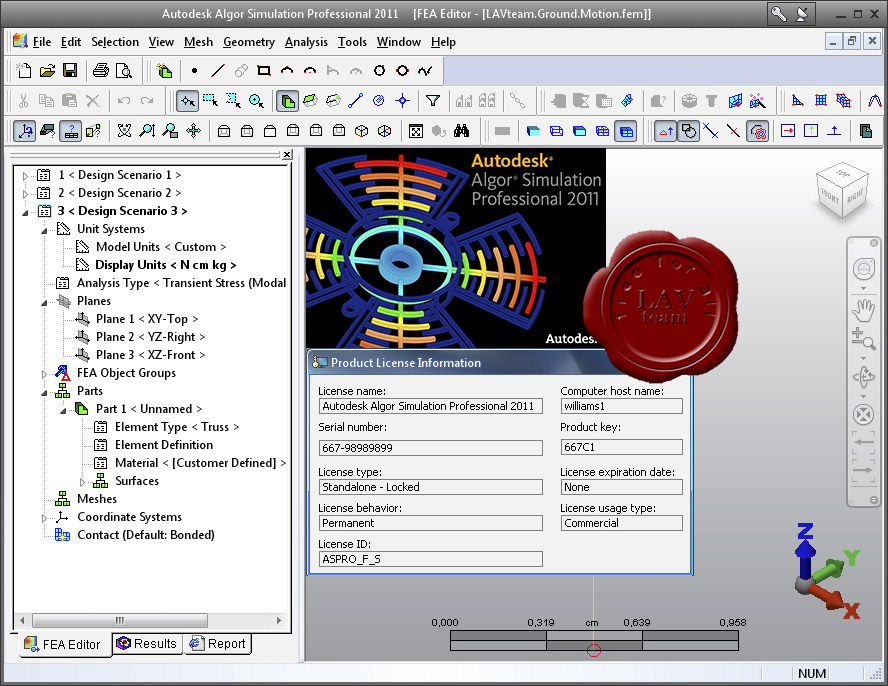Toggle the overlapping shapes display button

[x=689, y=131]
